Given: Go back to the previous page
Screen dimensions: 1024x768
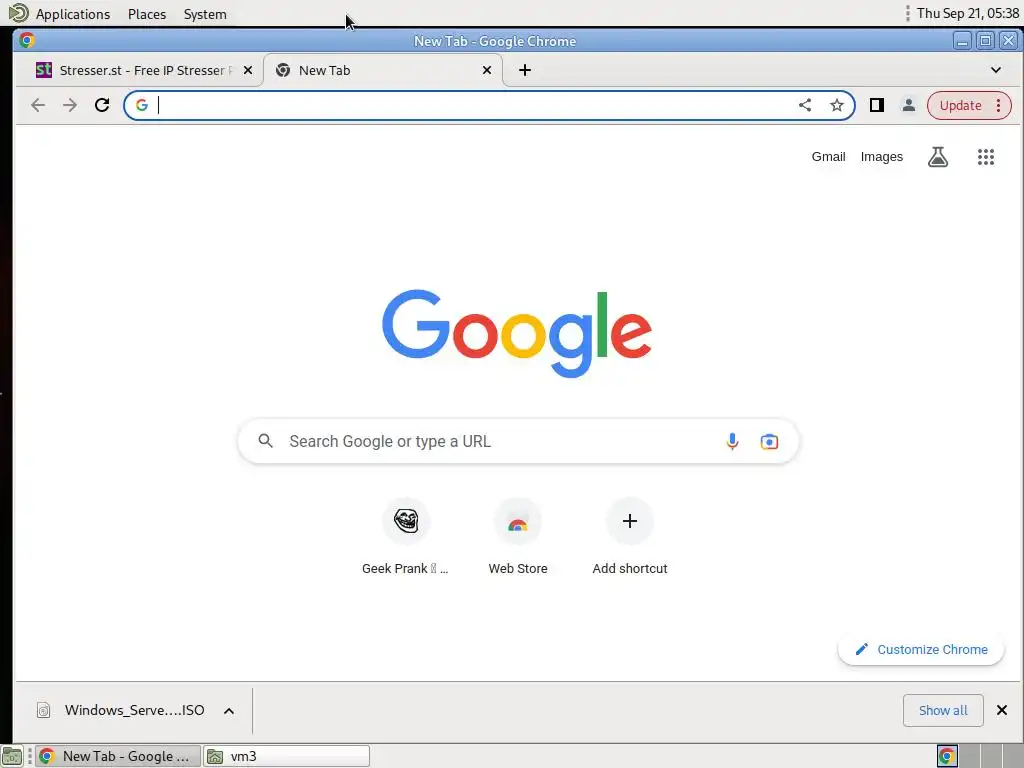Looking at the screenshot, I should (38, 105).
